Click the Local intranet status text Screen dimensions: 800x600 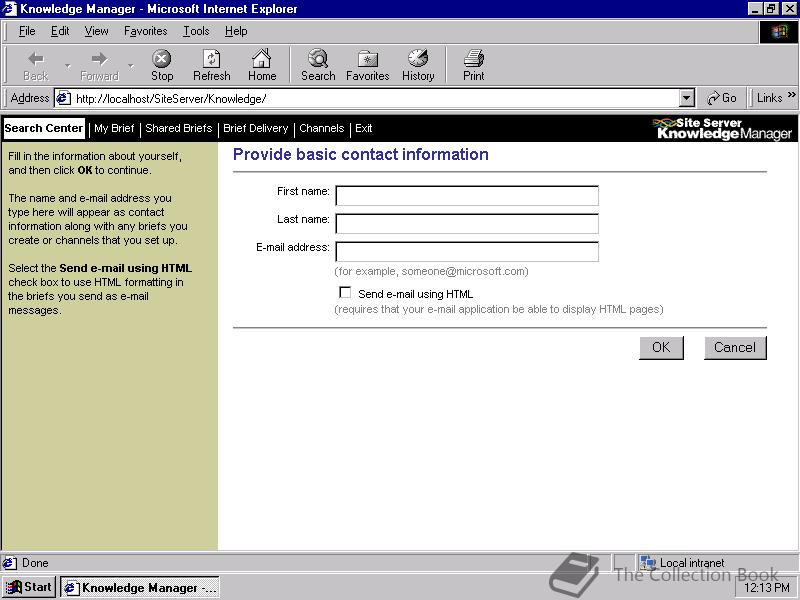(692, 563)
